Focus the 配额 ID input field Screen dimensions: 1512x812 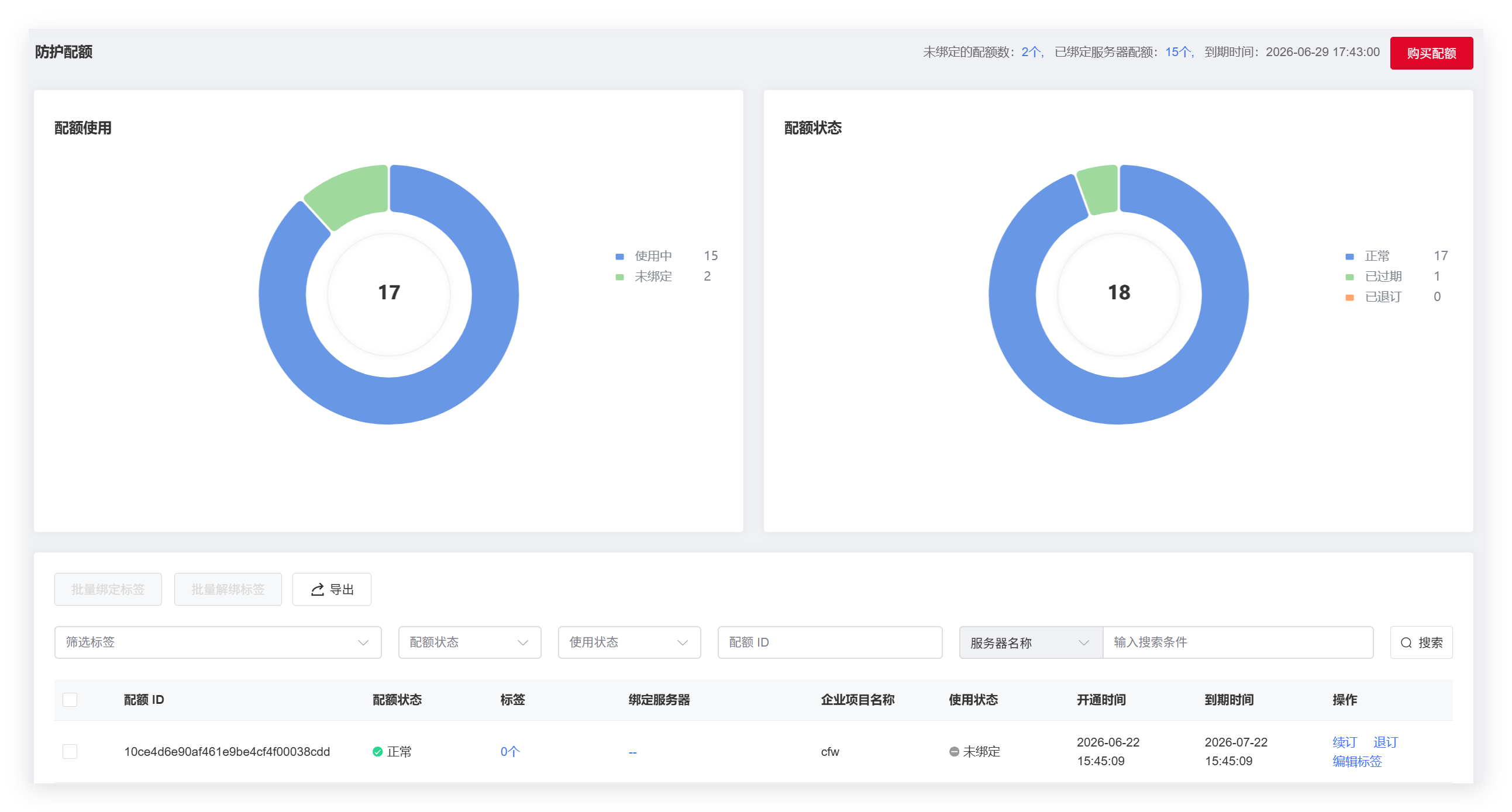pyautogui.click(x=830, y=642)
